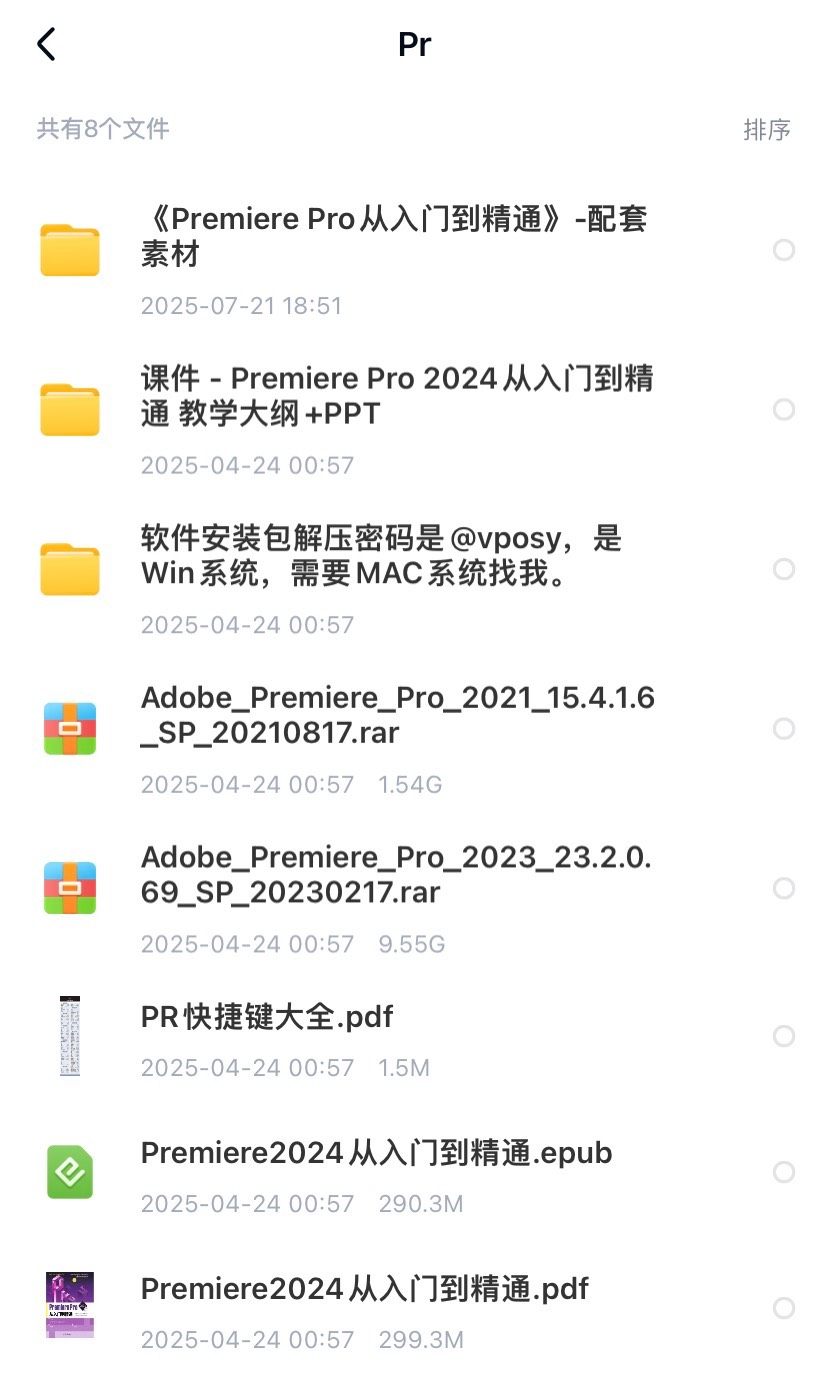828x1391 pixels.
Task: Select the Premiere Pro 2021 rar radio circle
Action: pos(784,729)
